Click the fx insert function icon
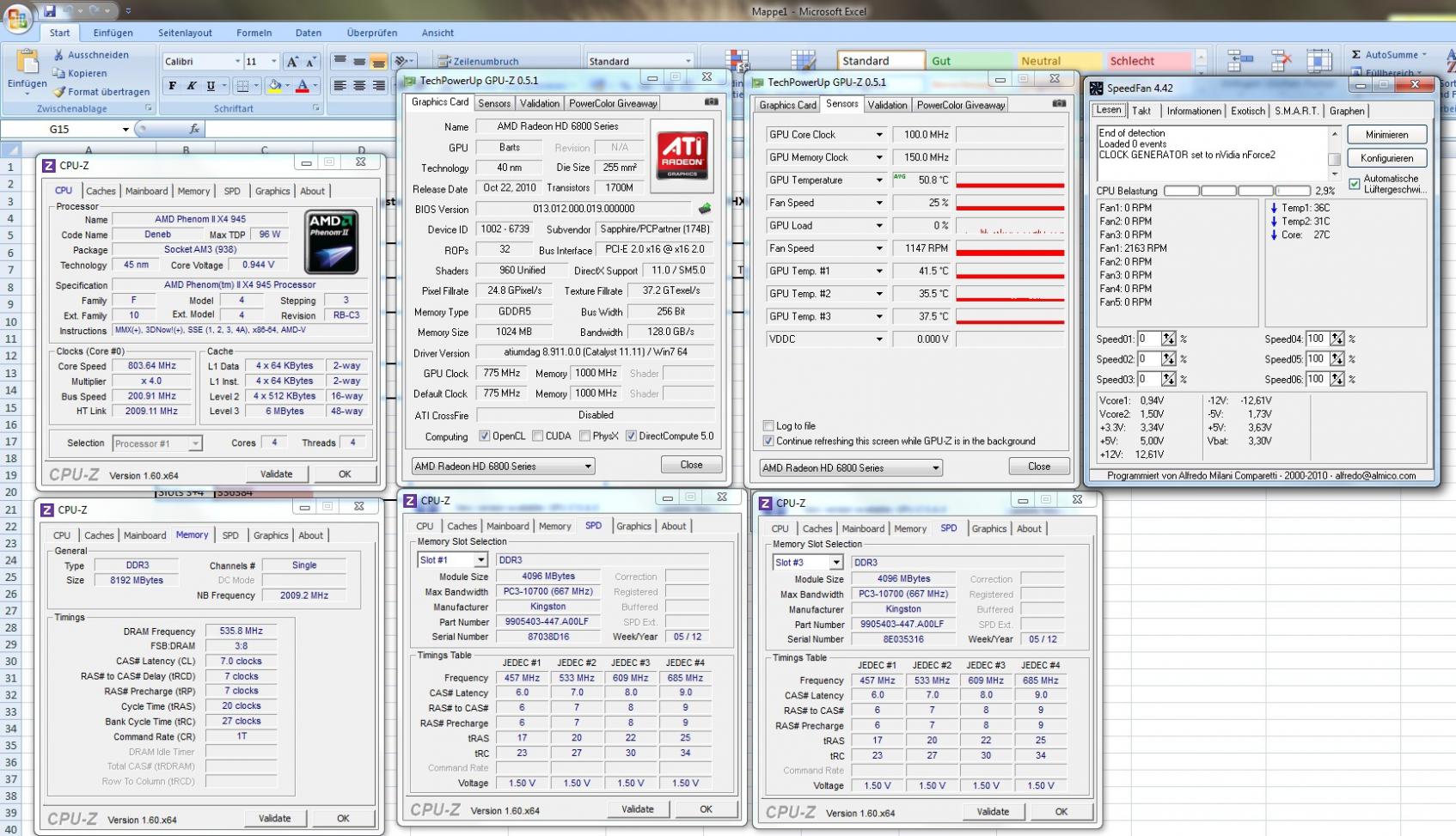Screen dimensions: 1456x836 point(194,129)
